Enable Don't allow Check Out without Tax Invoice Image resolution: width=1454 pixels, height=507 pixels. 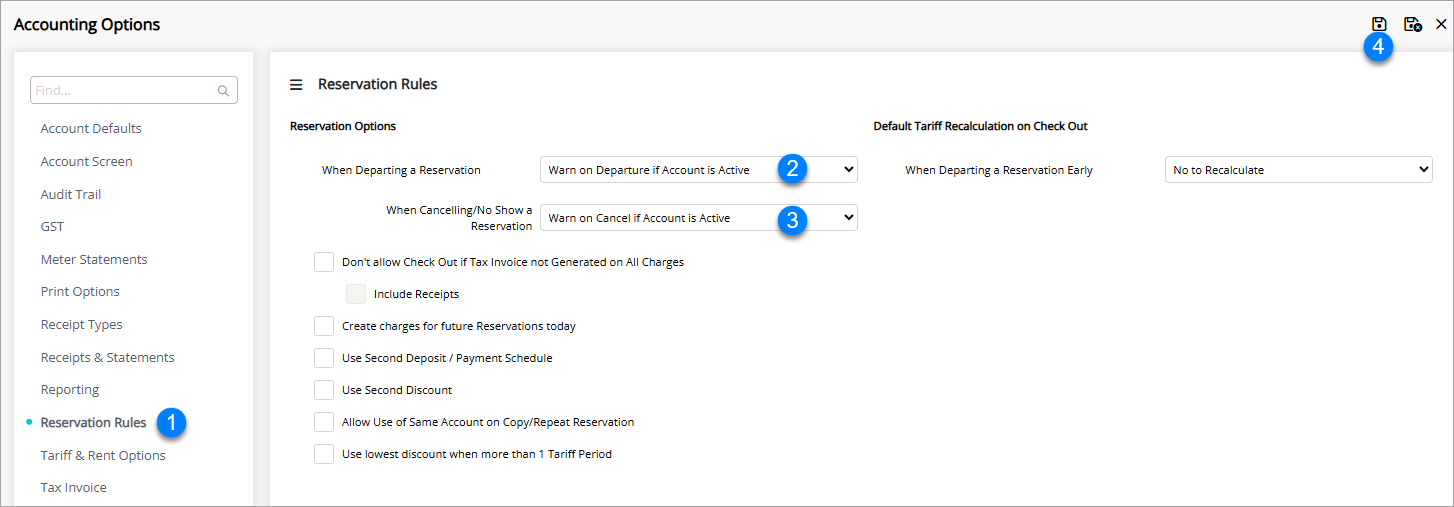pos(324,262)
